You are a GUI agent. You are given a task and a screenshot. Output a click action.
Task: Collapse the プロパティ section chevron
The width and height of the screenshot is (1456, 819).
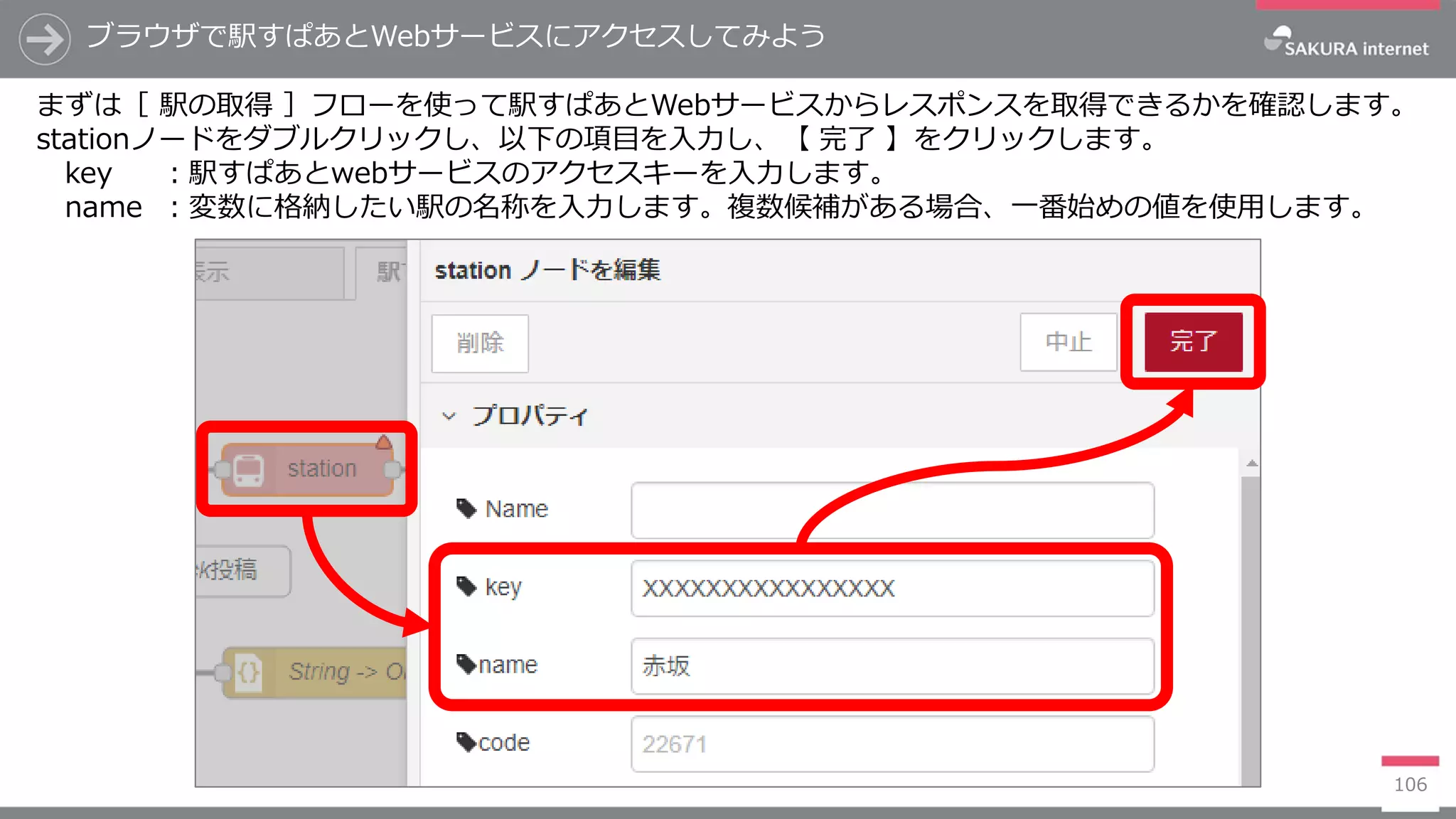(x=449, y=416)
